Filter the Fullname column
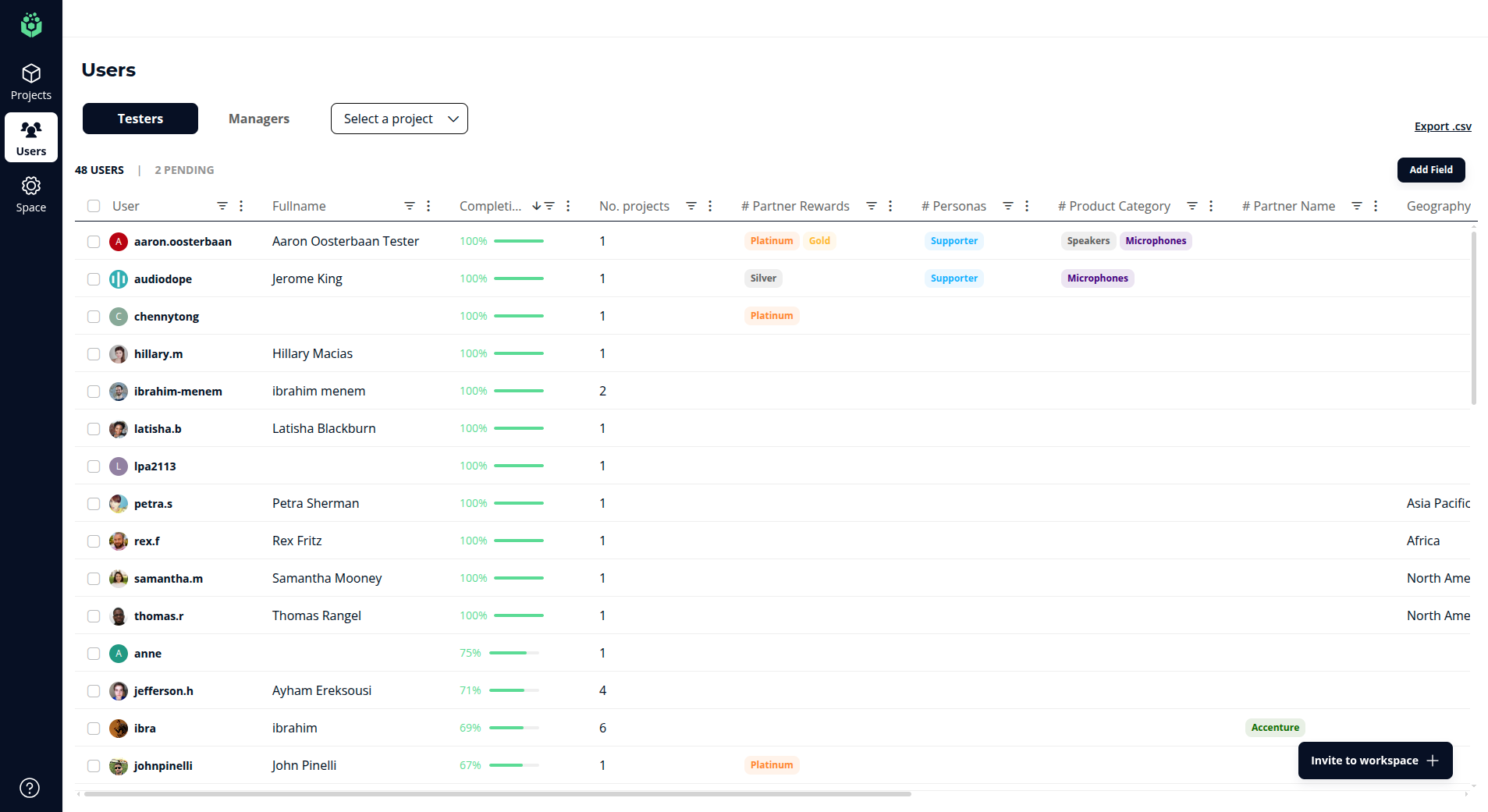 (x=410, y=206)
